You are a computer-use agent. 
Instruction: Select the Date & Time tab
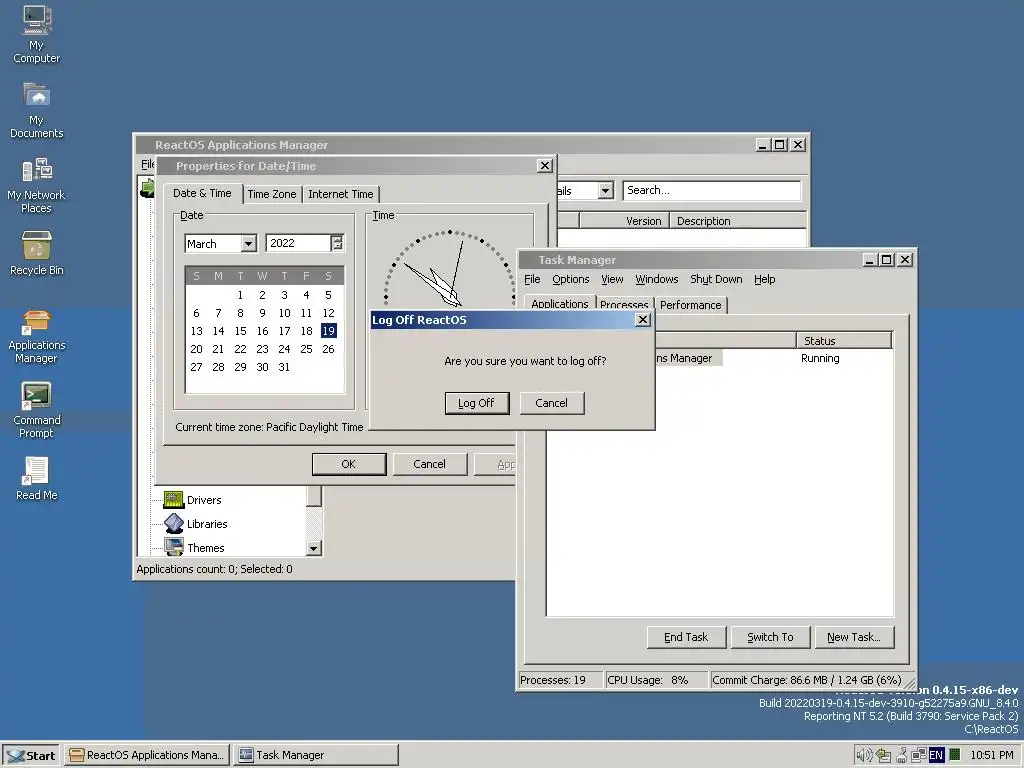click(202, 193)
